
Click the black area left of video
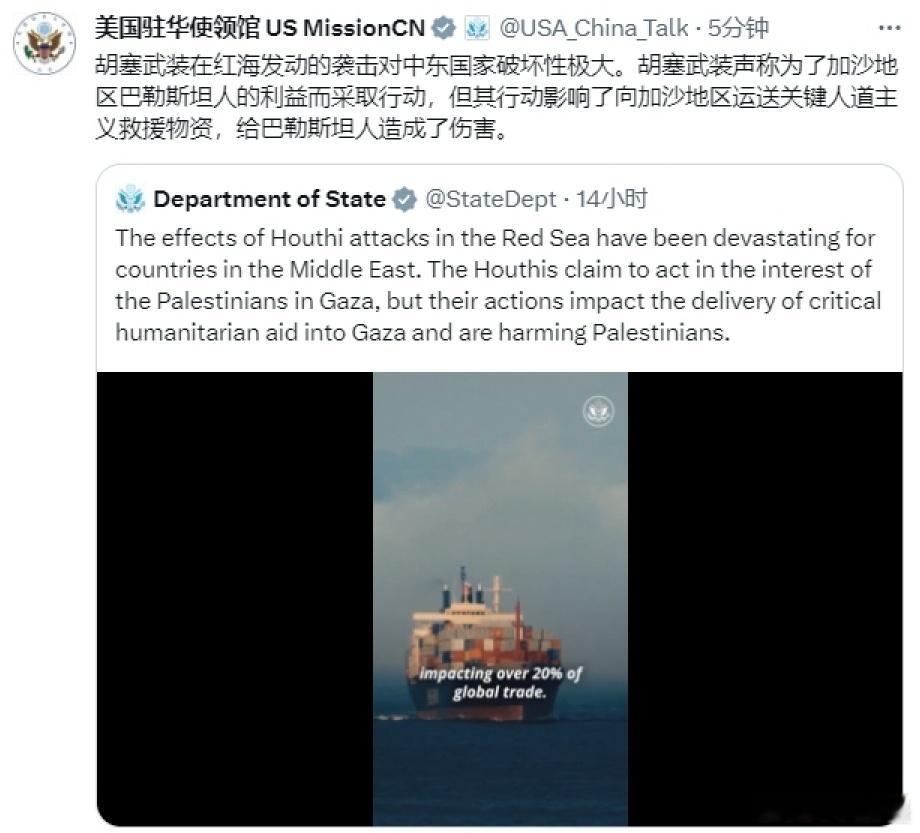click(235, 598)
